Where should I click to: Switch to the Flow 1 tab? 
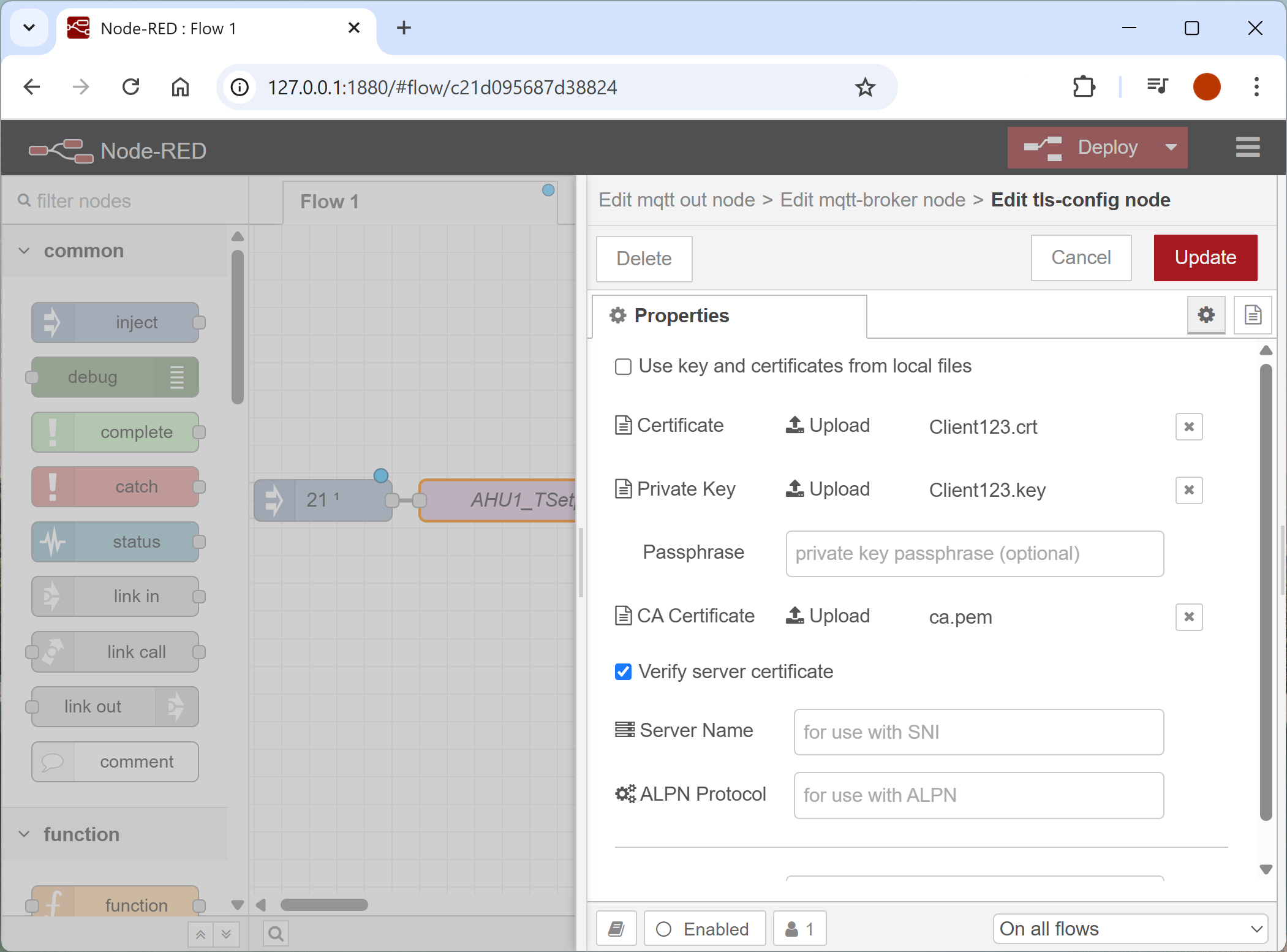(330, 202)
